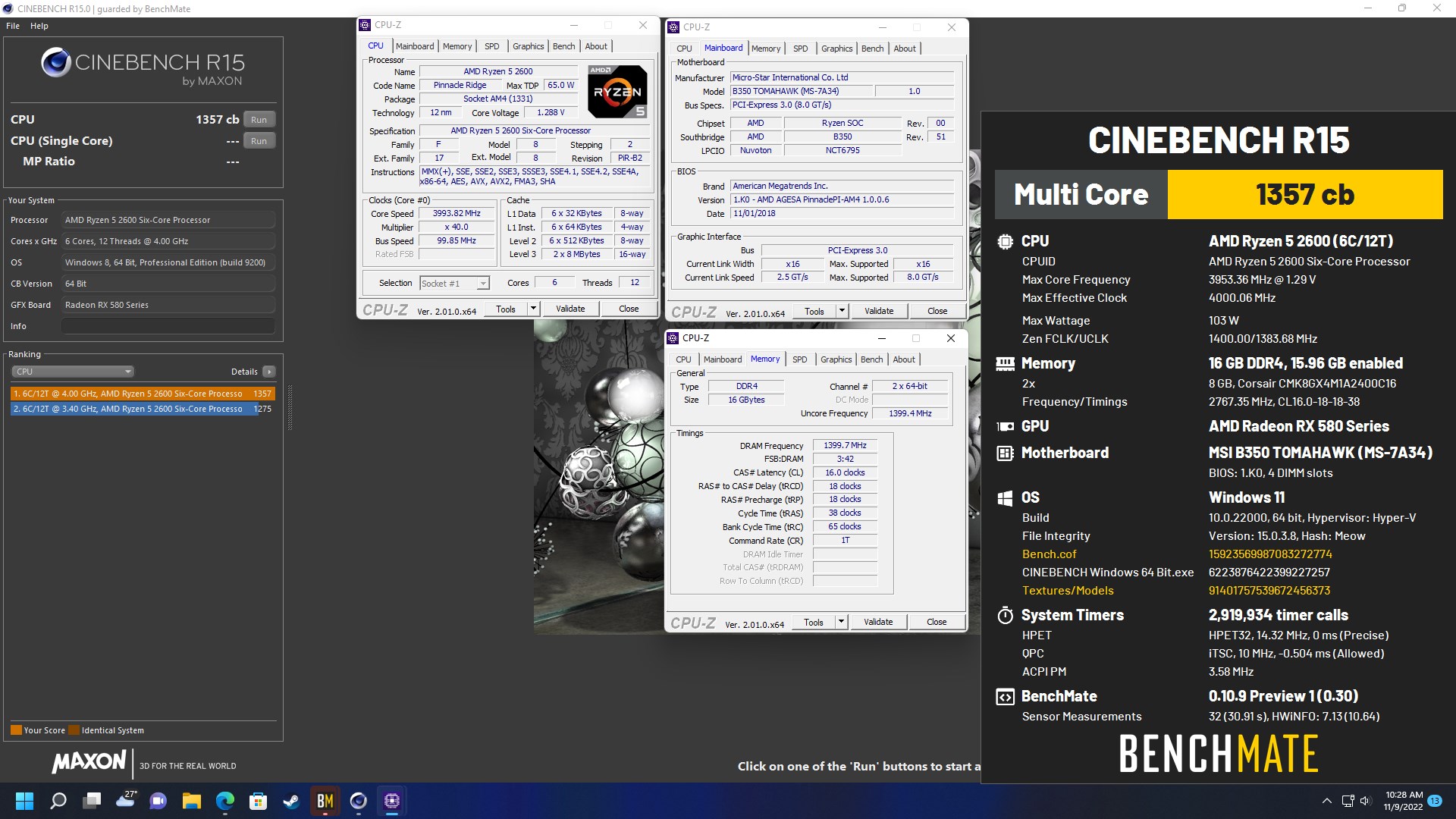The width and height of the screenshot is (1456, 819).
Task: Open SPD tab in Mainboard CPU-Z window
Action: pos(801,49)
